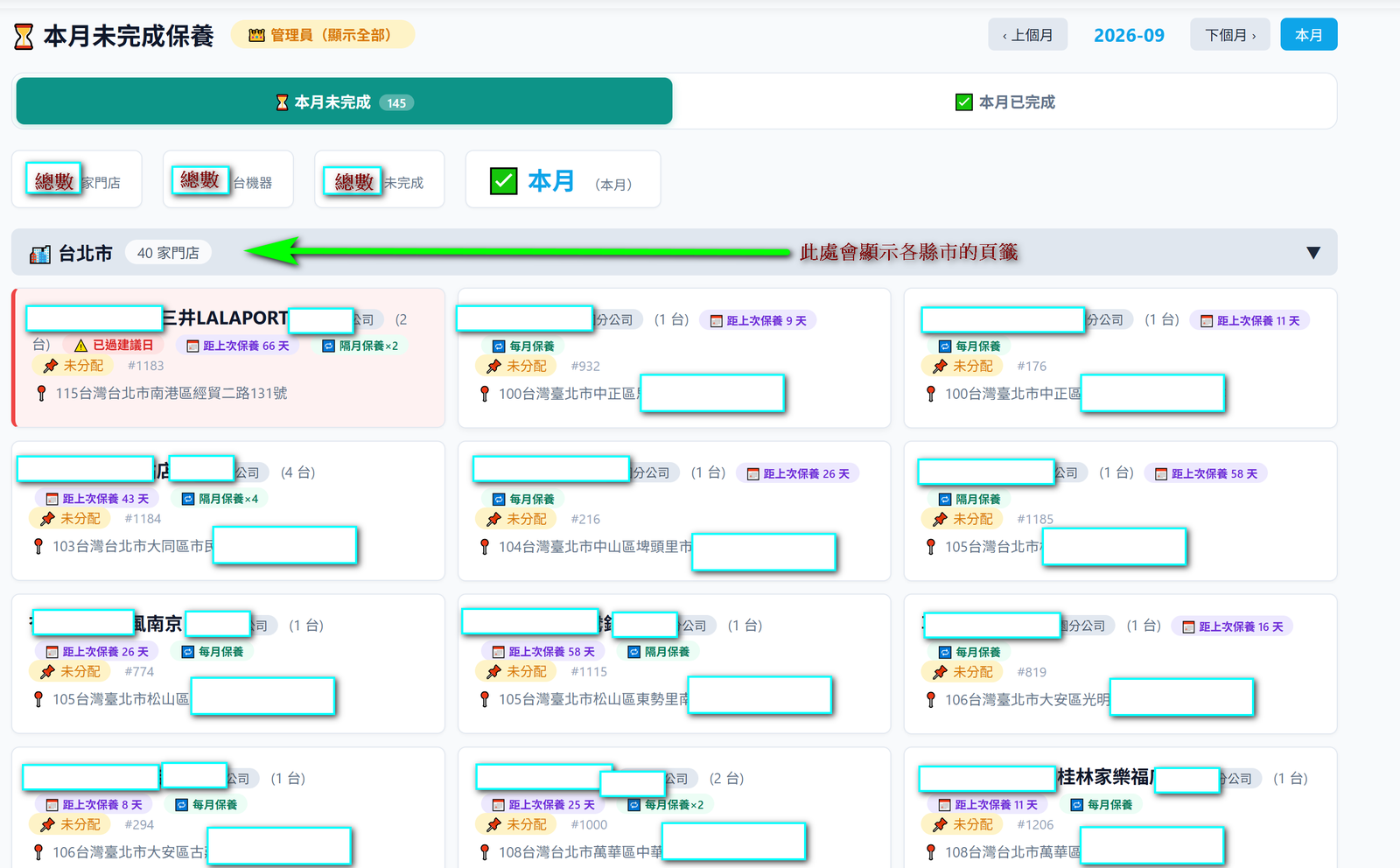Click the 未分配 pin tag on card #294
Screen dimensions: 1400x868
click(71, 825)
